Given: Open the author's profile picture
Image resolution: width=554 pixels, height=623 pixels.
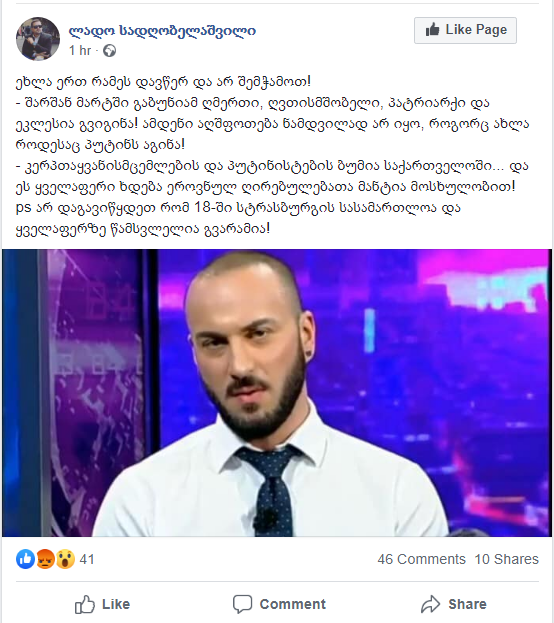Looking at the screenshot, I should tap(38, 39).
